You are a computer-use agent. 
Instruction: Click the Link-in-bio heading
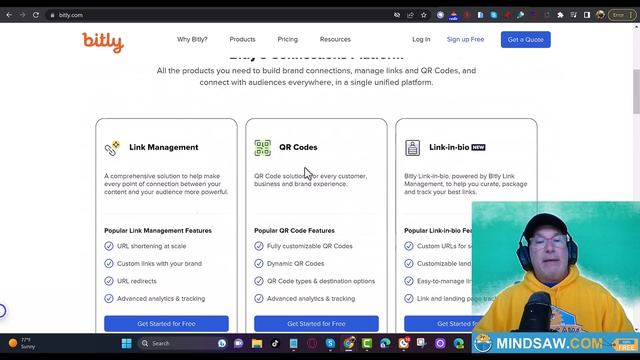click(x=449, y=147)
